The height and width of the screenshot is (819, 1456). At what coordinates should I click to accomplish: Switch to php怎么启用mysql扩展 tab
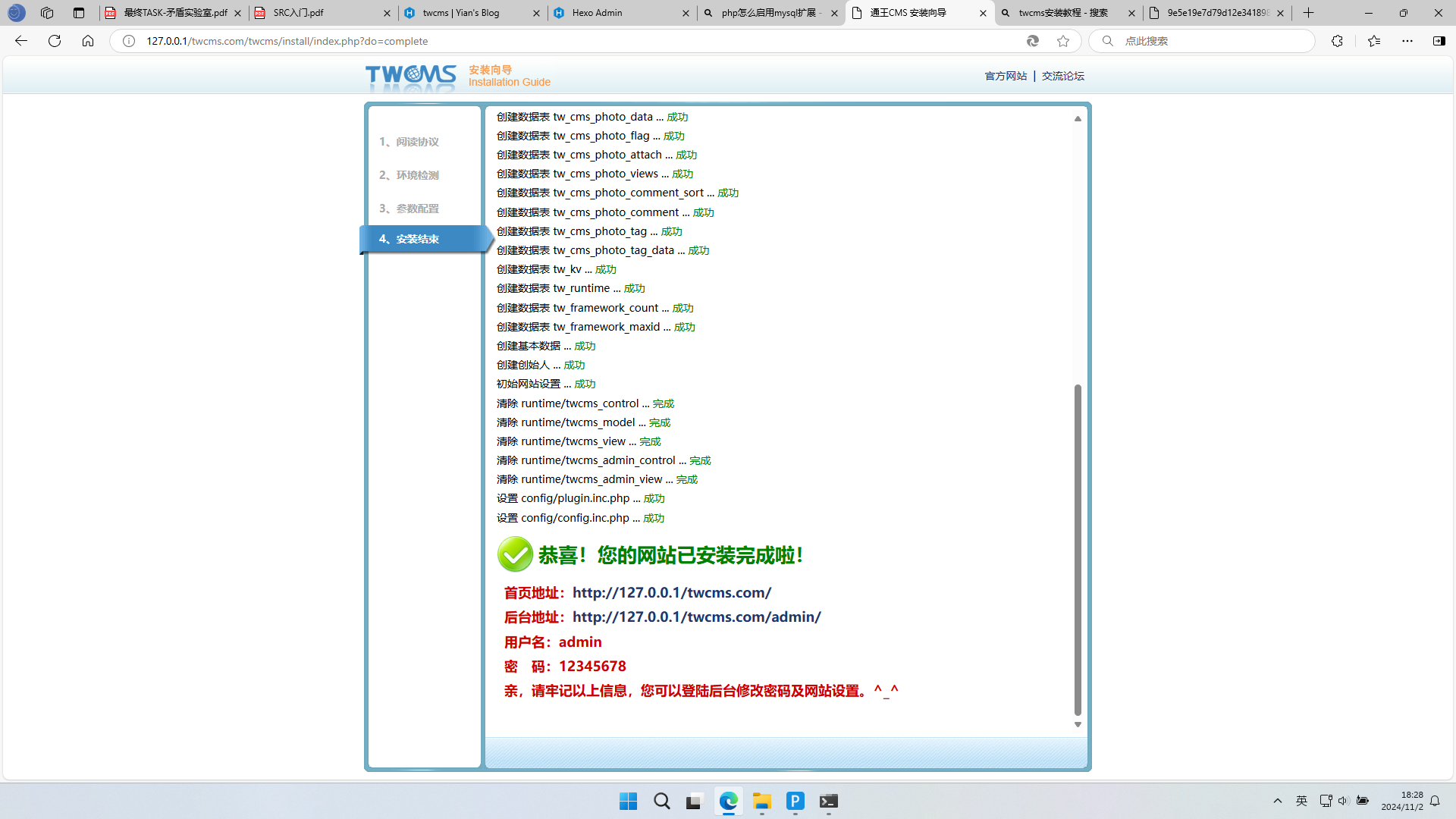[x=771, y=13]
